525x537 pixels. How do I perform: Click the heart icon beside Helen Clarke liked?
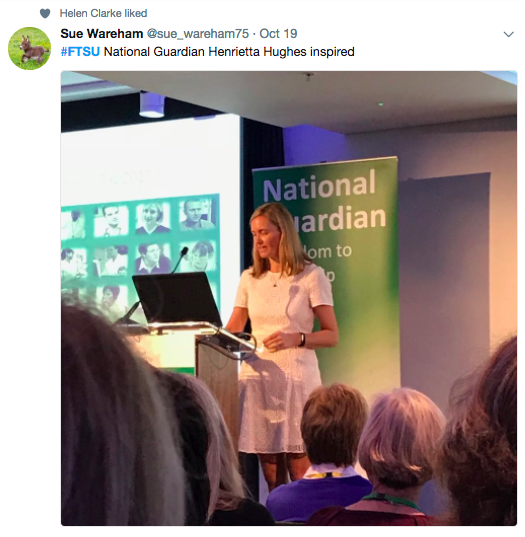point(45,13)
